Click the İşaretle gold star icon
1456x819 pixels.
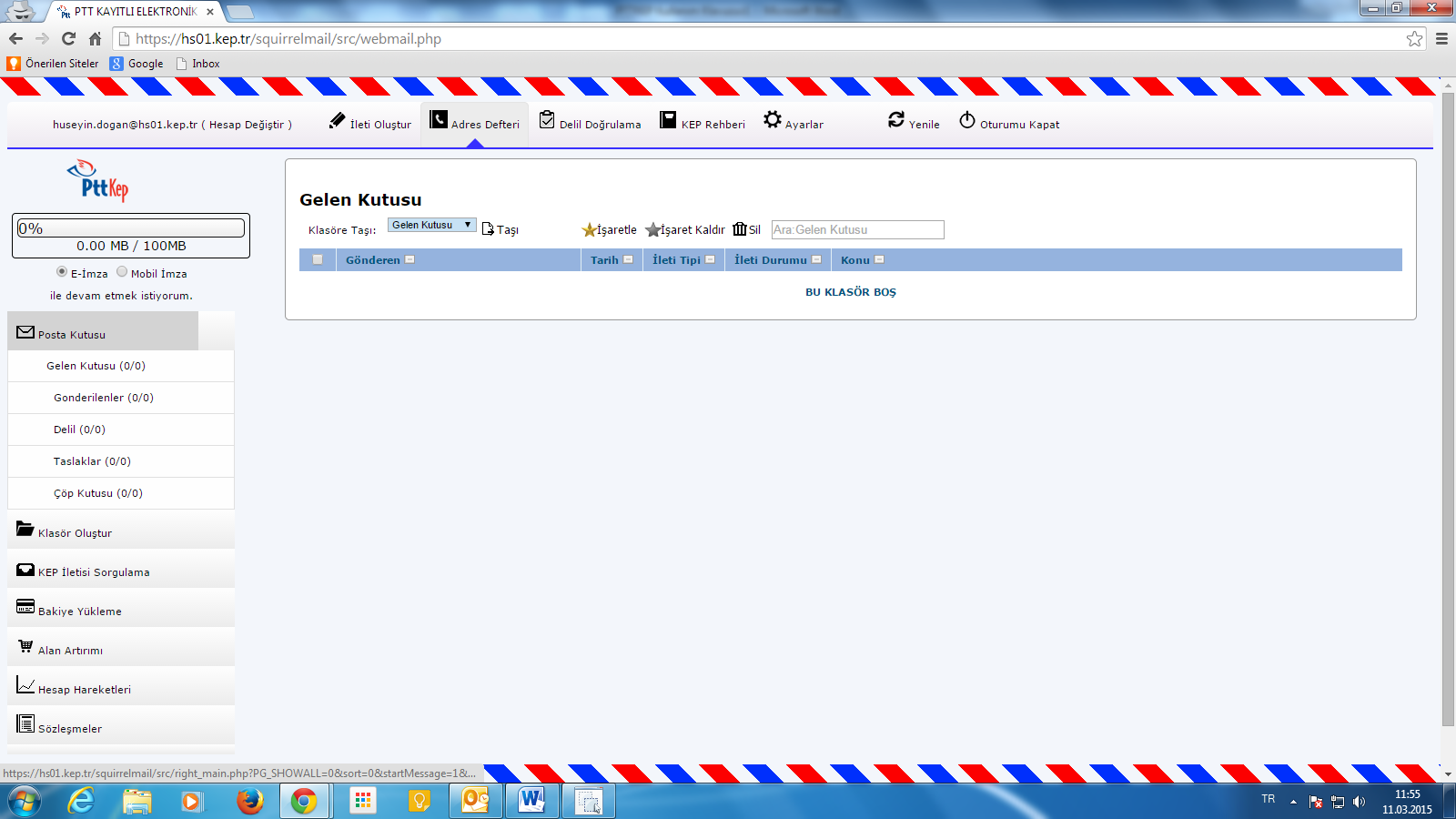(589, 229)
